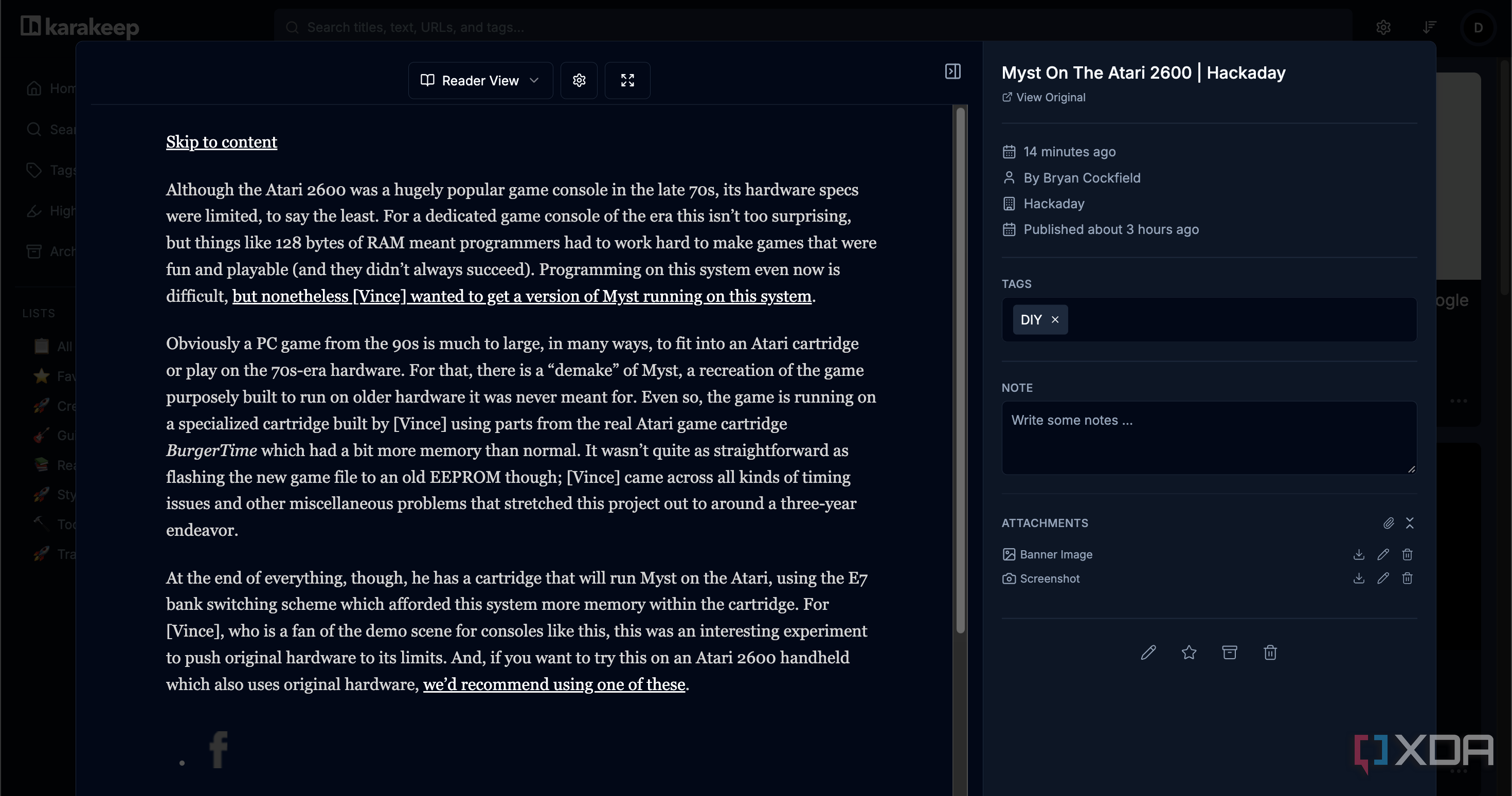Select the "14 minutes ago" timestamp text
This screenshot has height=796, width=1512.
click(x=1069, y=152)
